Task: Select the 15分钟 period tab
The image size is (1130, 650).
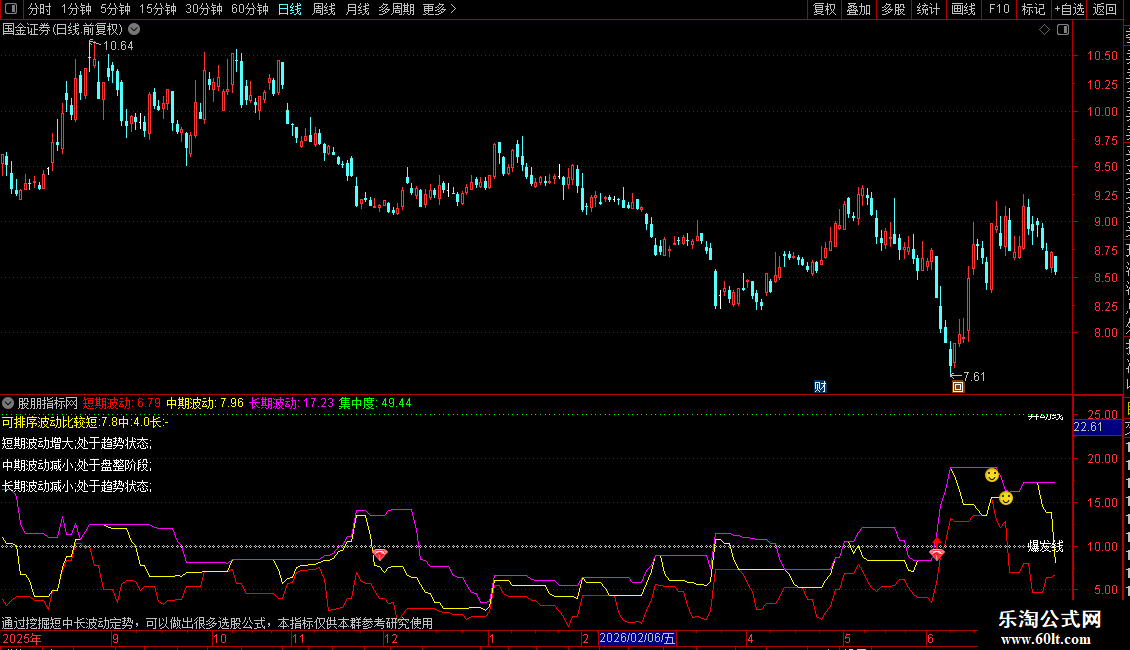Action: (157, 9)
